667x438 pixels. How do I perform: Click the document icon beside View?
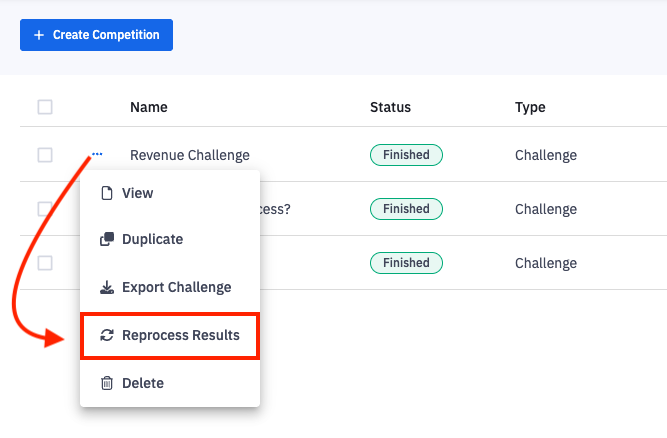pos(107,193)
